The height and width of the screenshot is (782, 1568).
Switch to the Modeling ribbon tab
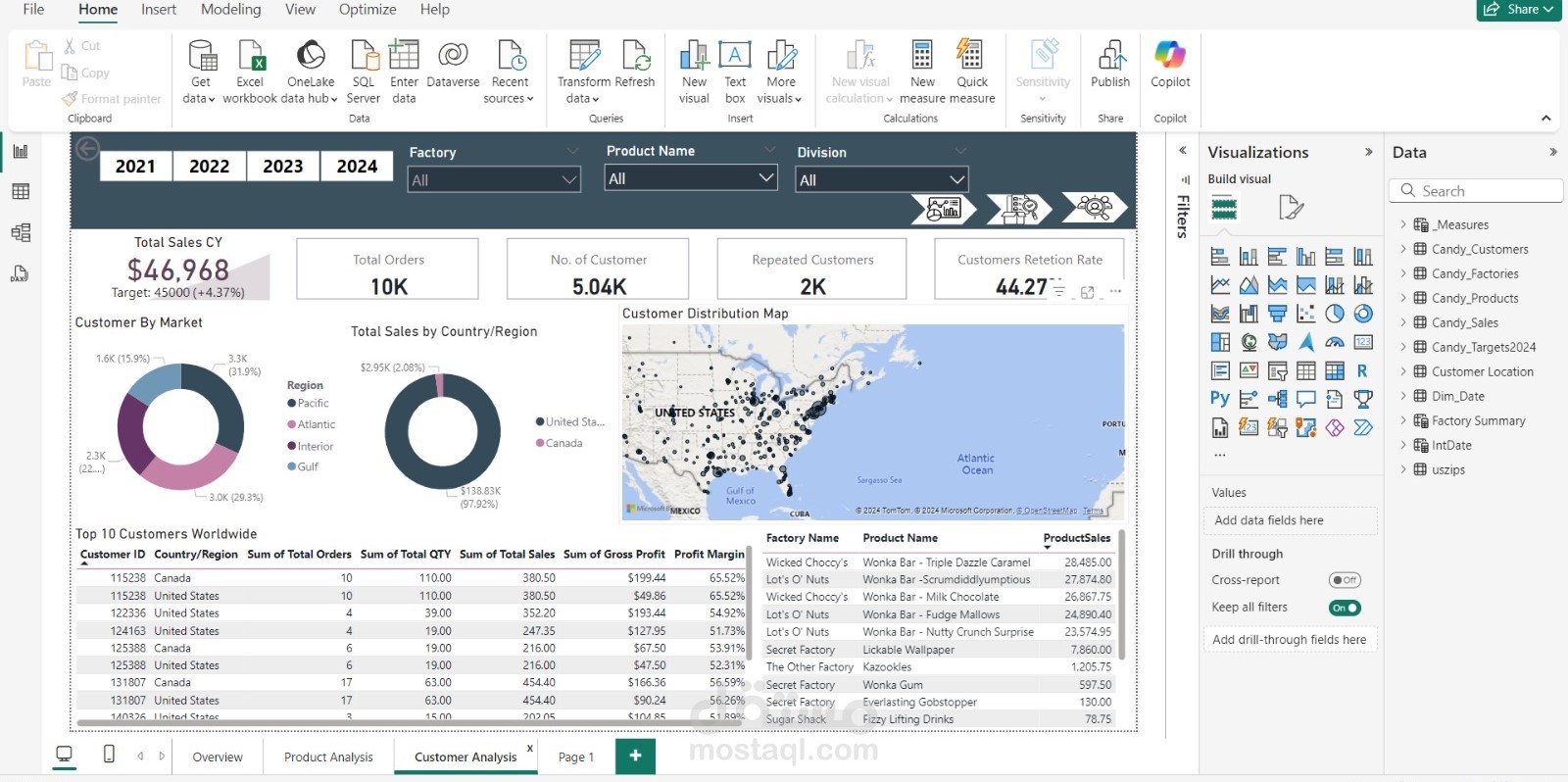point(231,10)
